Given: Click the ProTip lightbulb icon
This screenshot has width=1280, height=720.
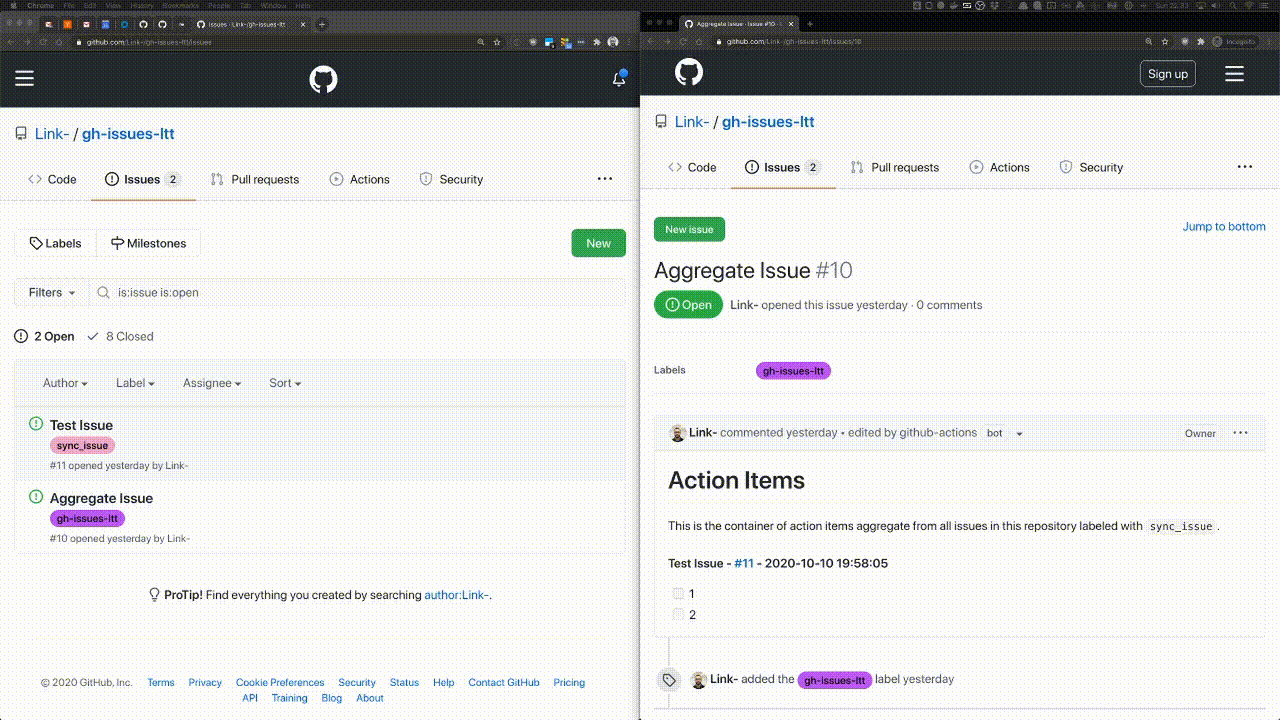Looking at the screenshot, I should [154, 595].
